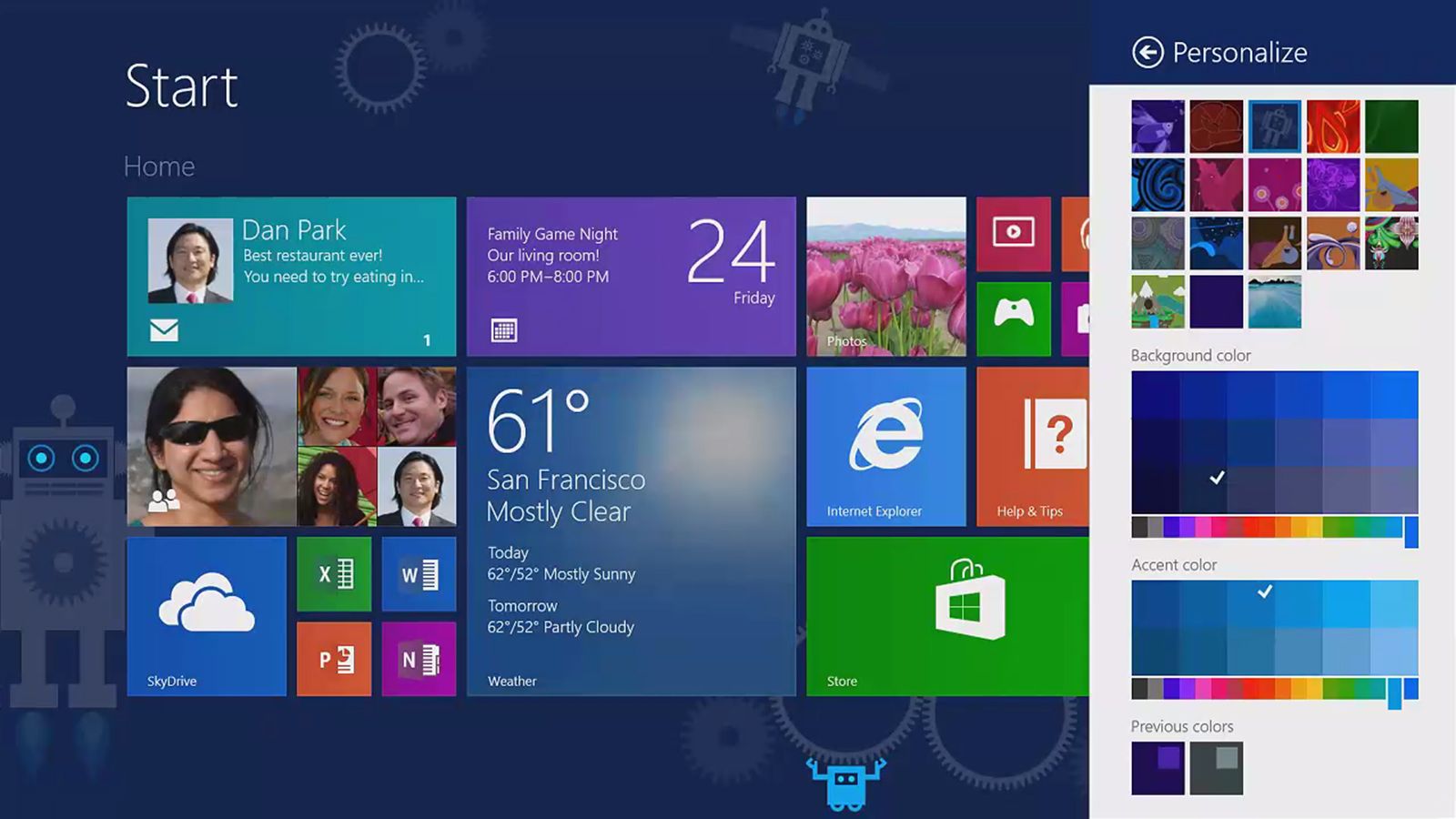Image resolution: width=1456 pixels, height=819 pixels.
Task: Open the Video app tile
Action: [x=1013, y=232]
